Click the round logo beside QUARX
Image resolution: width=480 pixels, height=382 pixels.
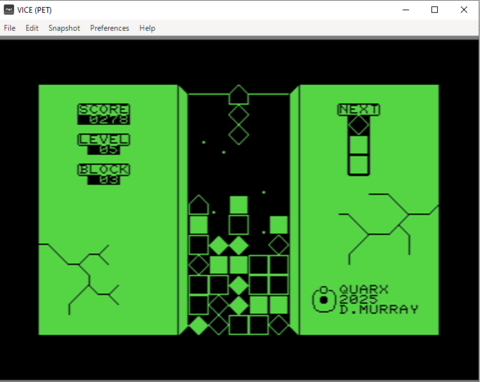(323, 299)
